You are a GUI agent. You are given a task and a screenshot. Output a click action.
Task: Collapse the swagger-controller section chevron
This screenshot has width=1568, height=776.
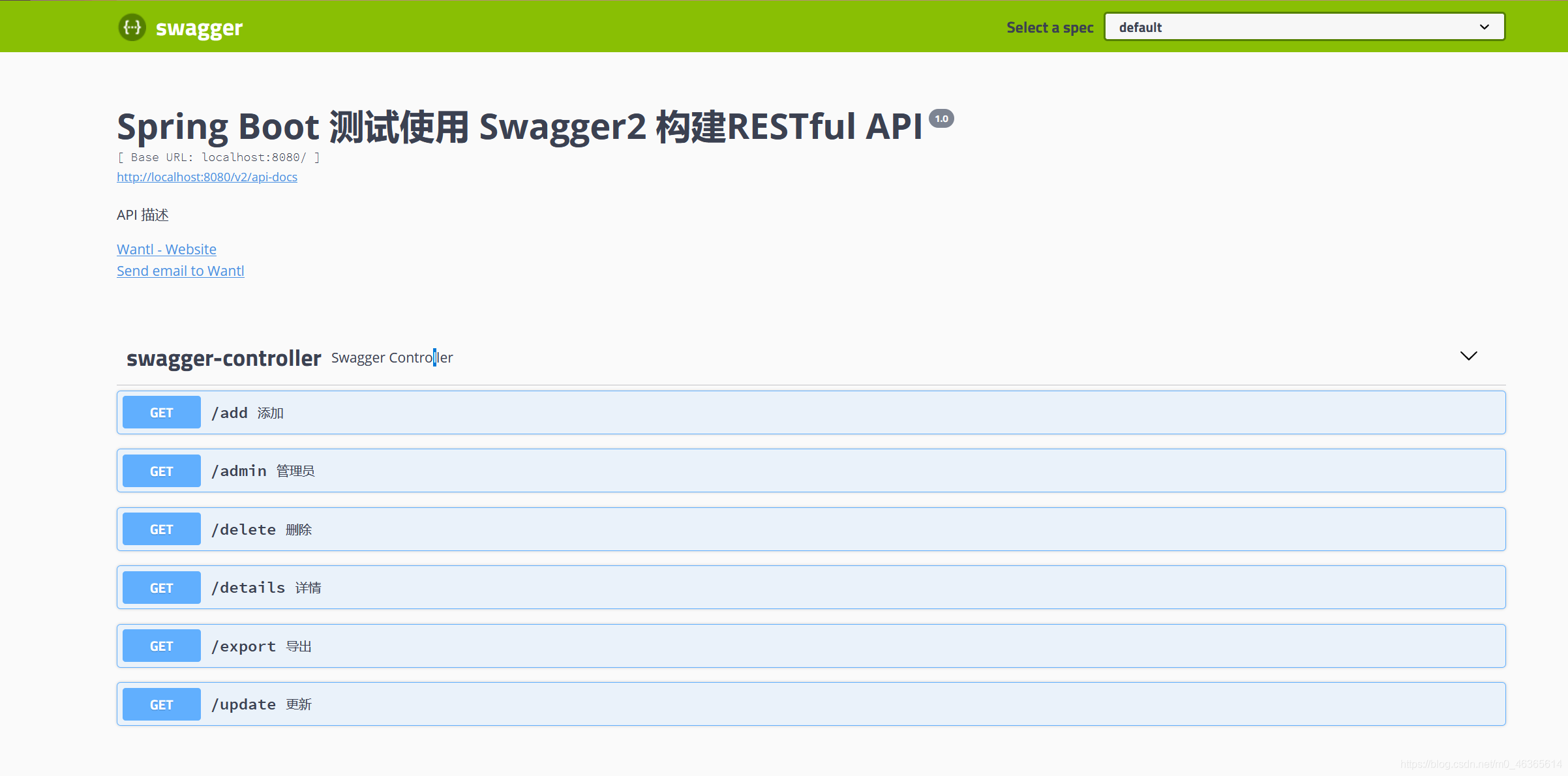pyautogui.click(x=1468, y=356)
